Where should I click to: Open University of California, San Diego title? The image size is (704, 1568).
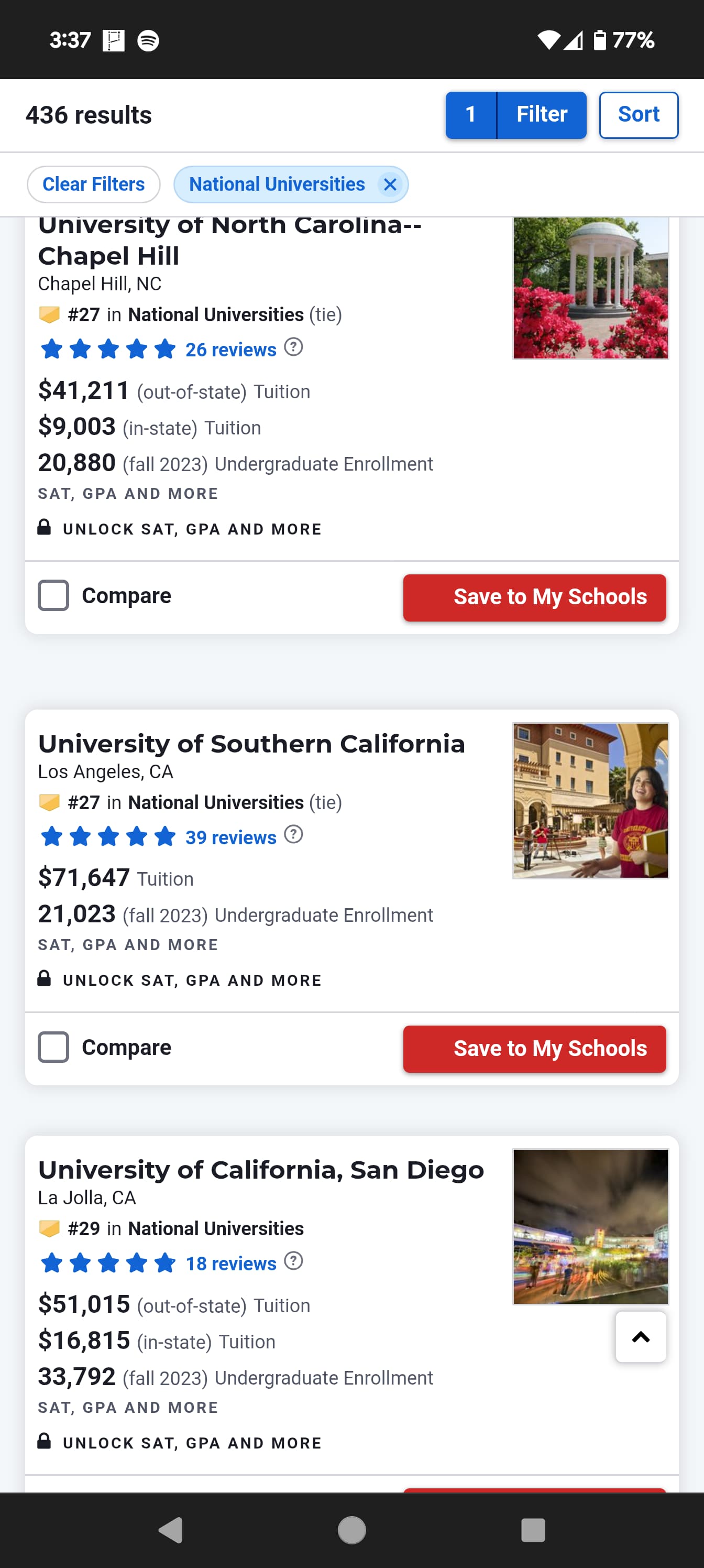tap(261, 1169)
